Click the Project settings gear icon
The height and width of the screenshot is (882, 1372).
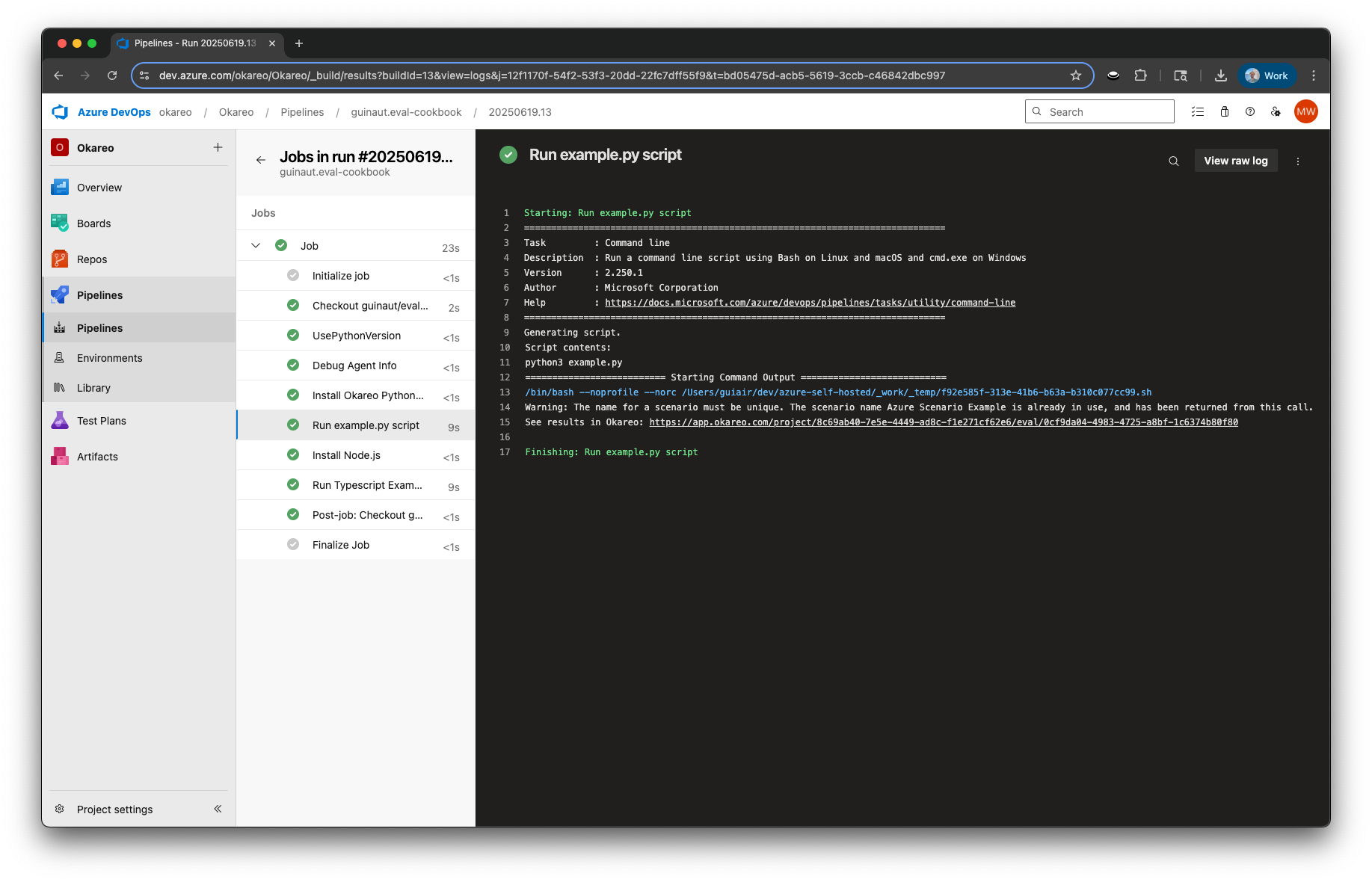60,809
